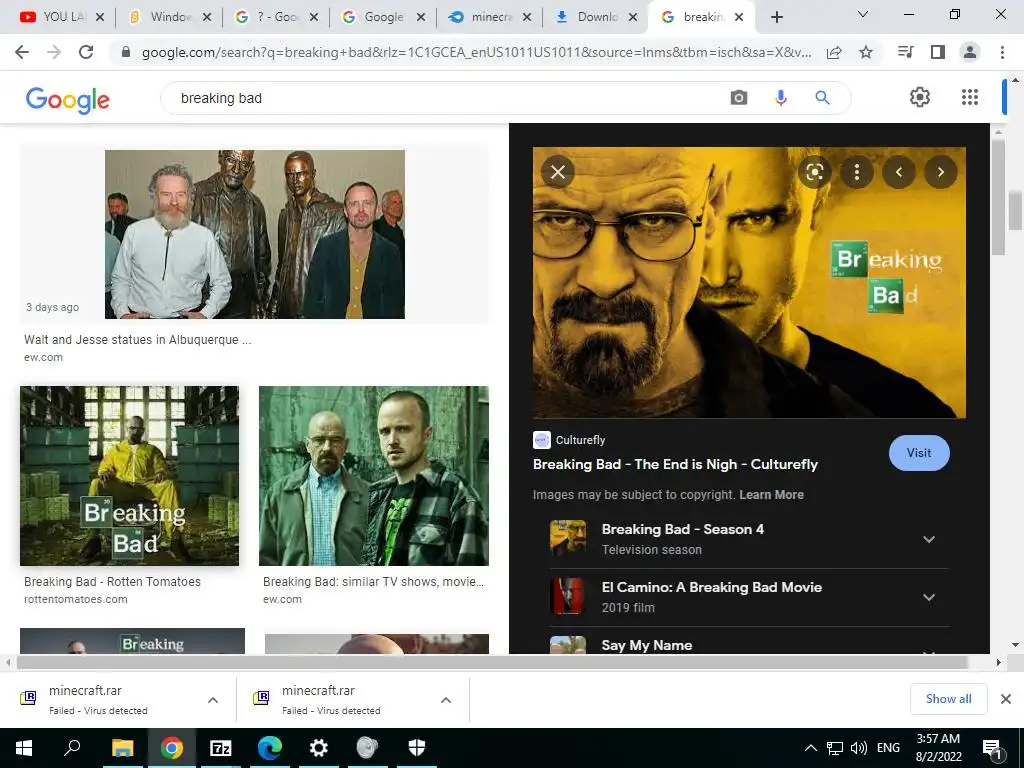Start voice search microphone
This screenshot has width=1024, height=768.
(780, 98)
